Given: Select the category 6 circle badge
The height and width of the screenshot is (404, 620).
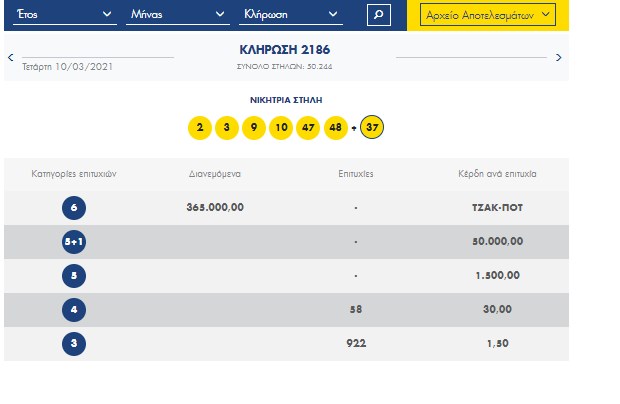Looking at the screenshot, I should click(x=72, y=209).
